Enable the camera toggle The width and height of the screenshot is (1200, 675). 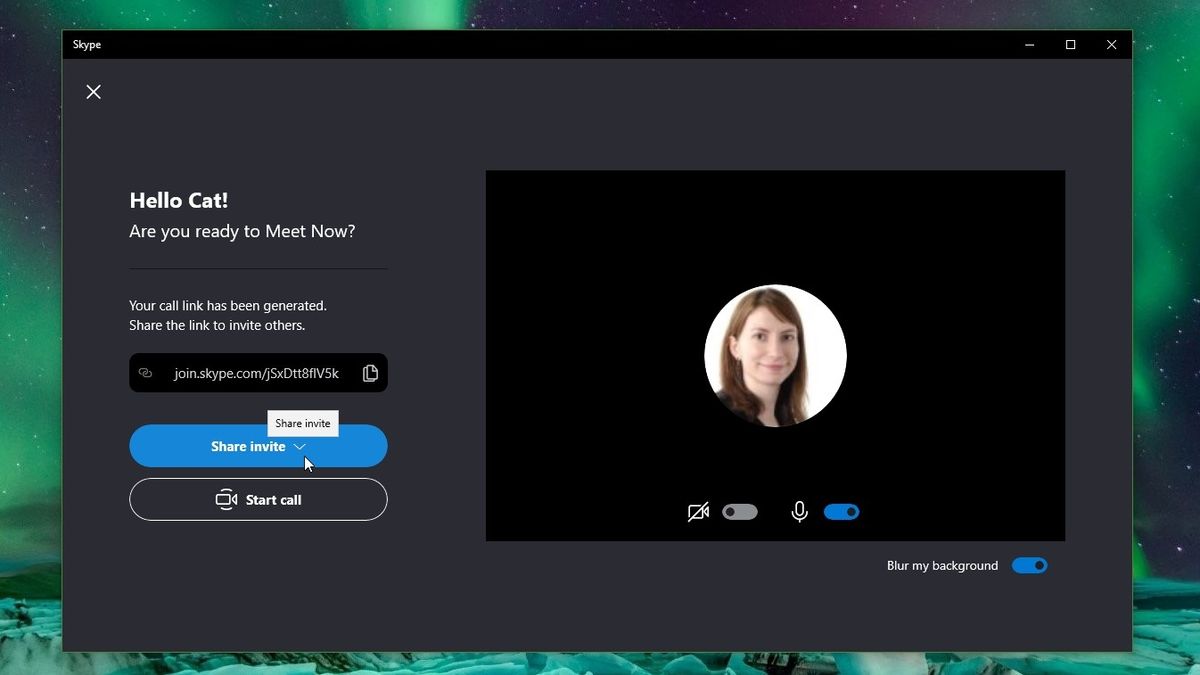tap(740, 511)
